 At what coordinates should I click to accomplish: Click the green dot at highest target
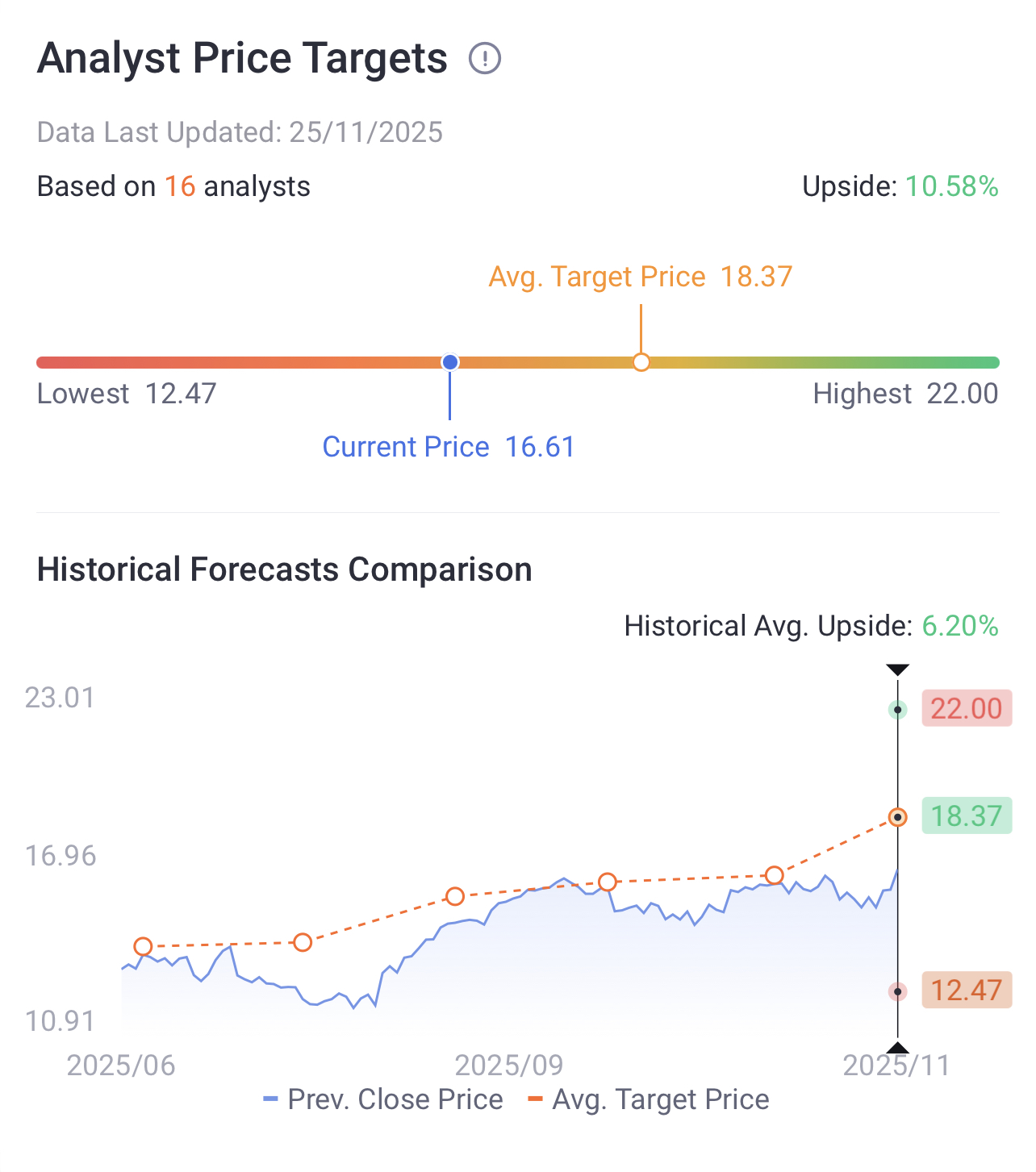tap(897, 710)
